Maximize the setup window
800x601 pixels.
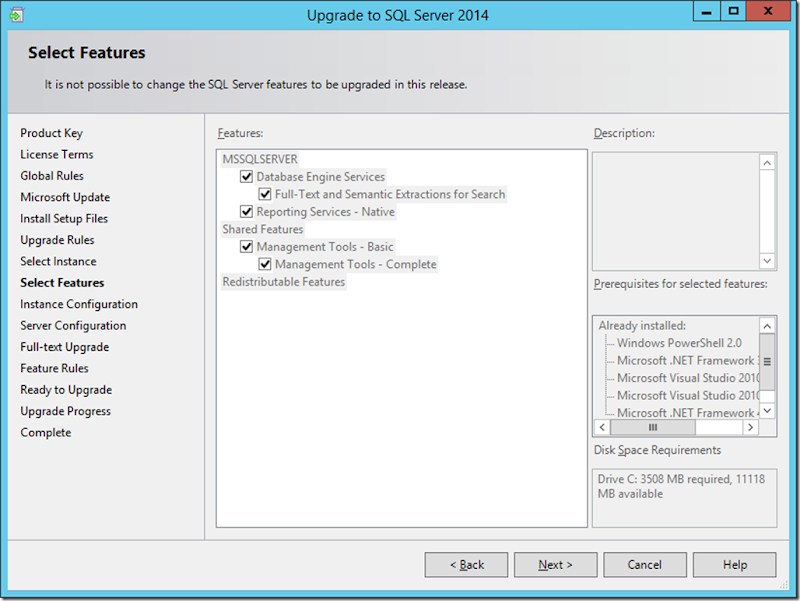733,11
